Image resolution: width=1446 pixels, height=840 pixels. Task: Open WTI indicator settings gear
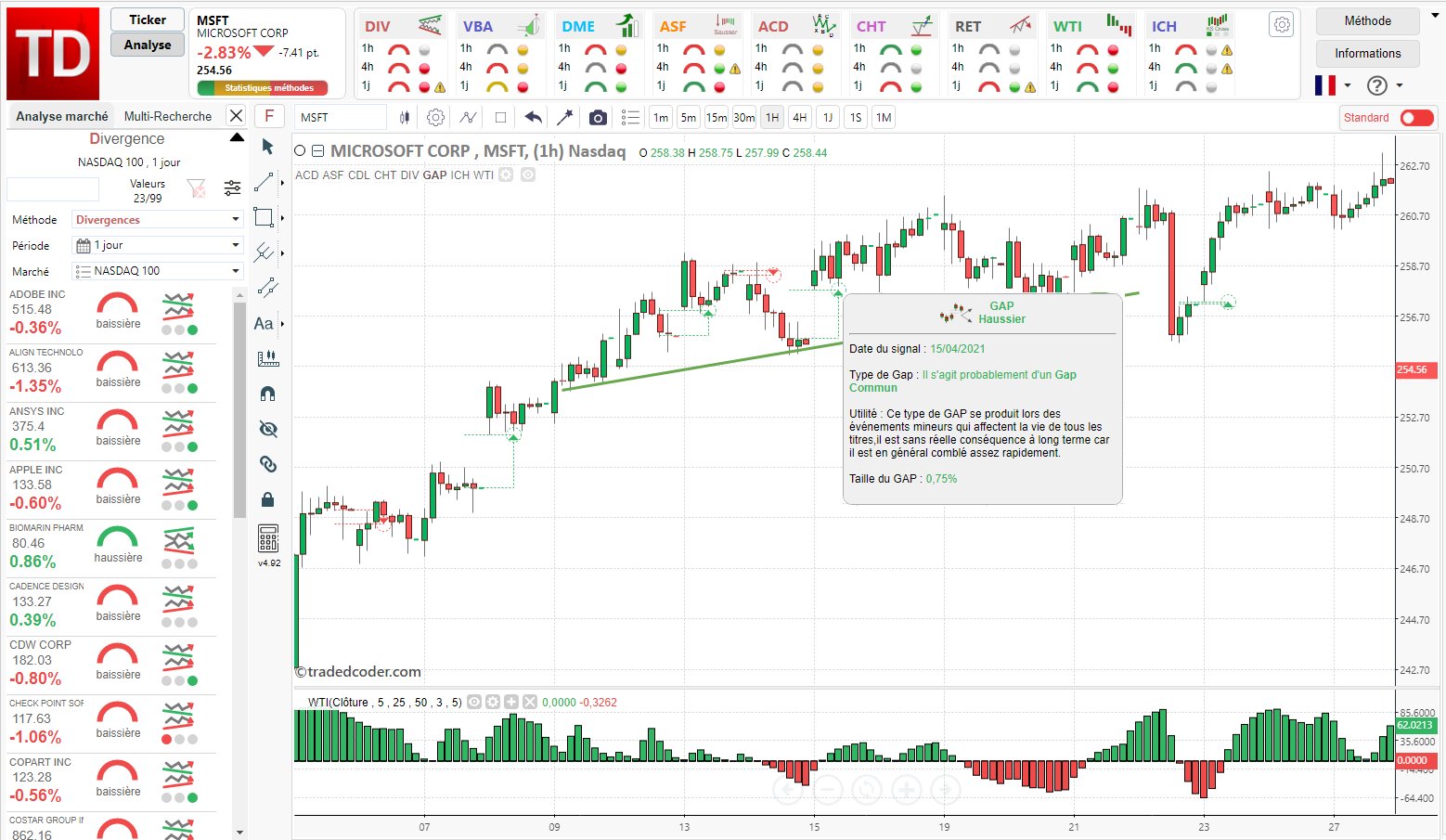coord(493,703)
